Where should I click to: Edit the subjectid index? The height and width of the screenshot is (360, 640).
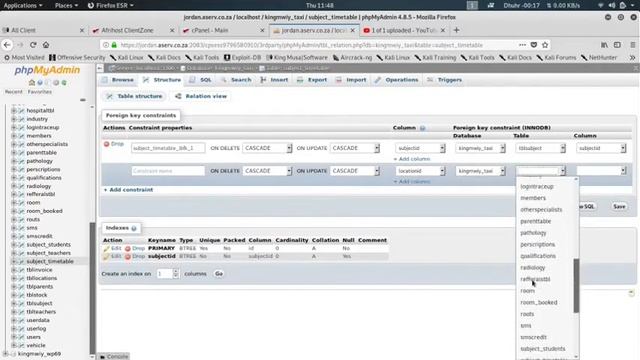click(x=113, y=256)
